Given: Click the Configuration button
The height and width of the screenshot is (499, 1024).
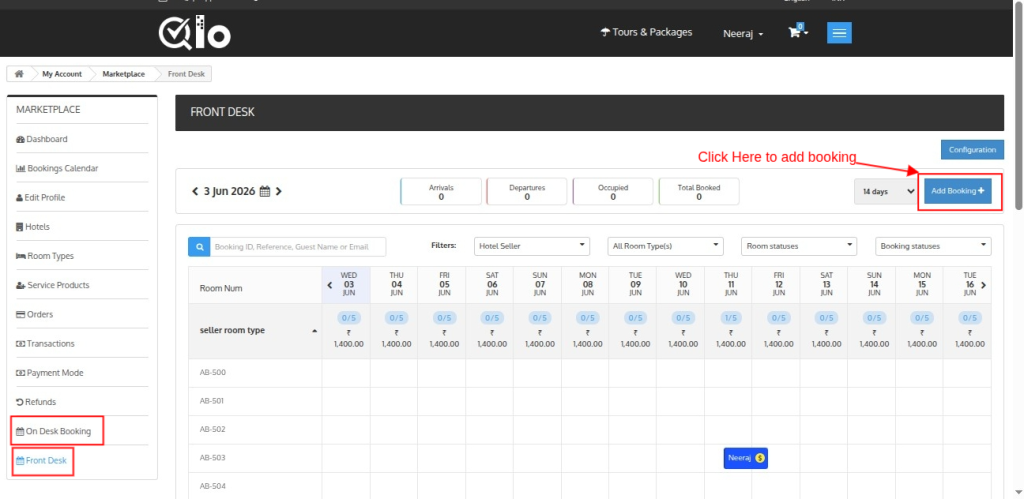Looking at the screenshot, I should point(972,150).
